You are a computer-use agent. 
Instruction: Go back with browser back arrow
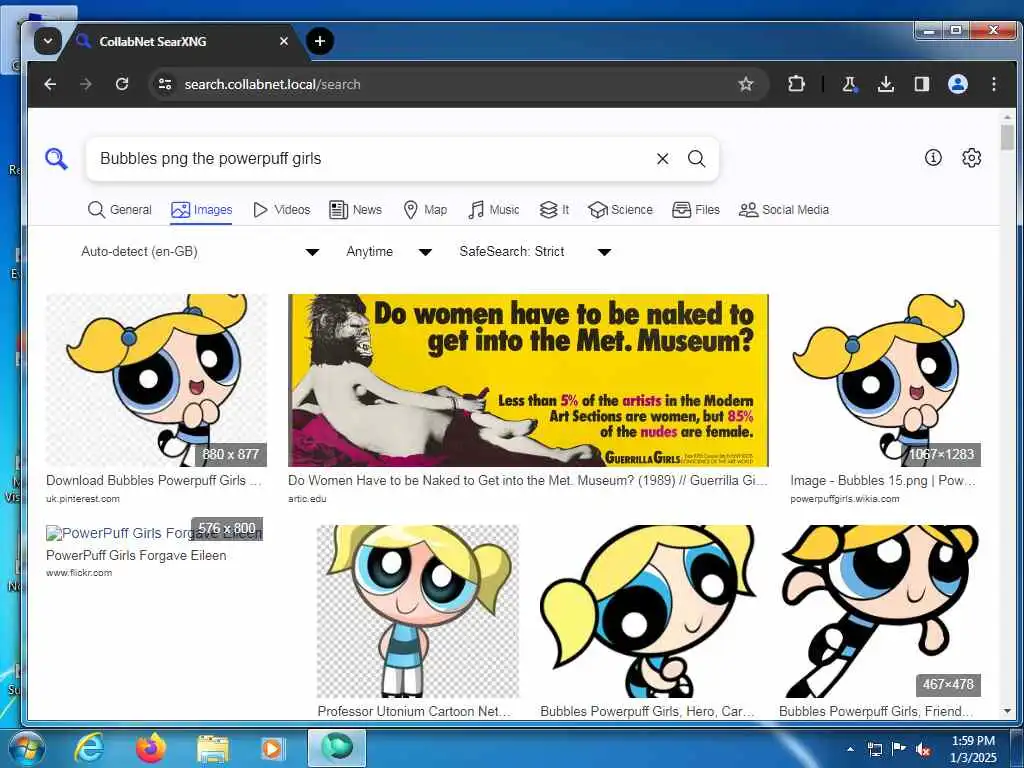(50, 84)
